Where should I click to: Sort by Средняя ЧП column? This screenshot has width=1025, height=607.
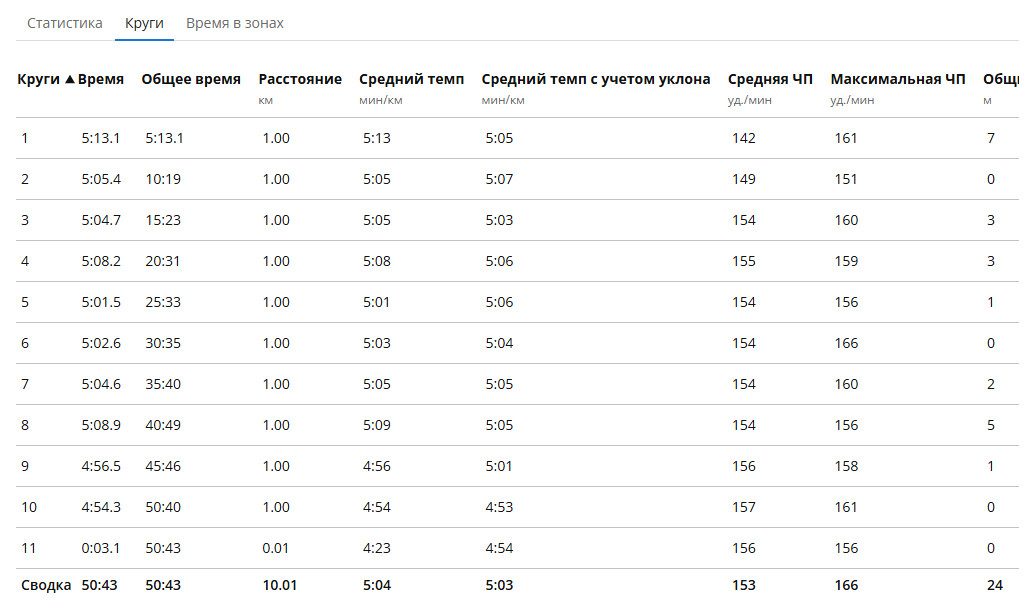[770, 79]
